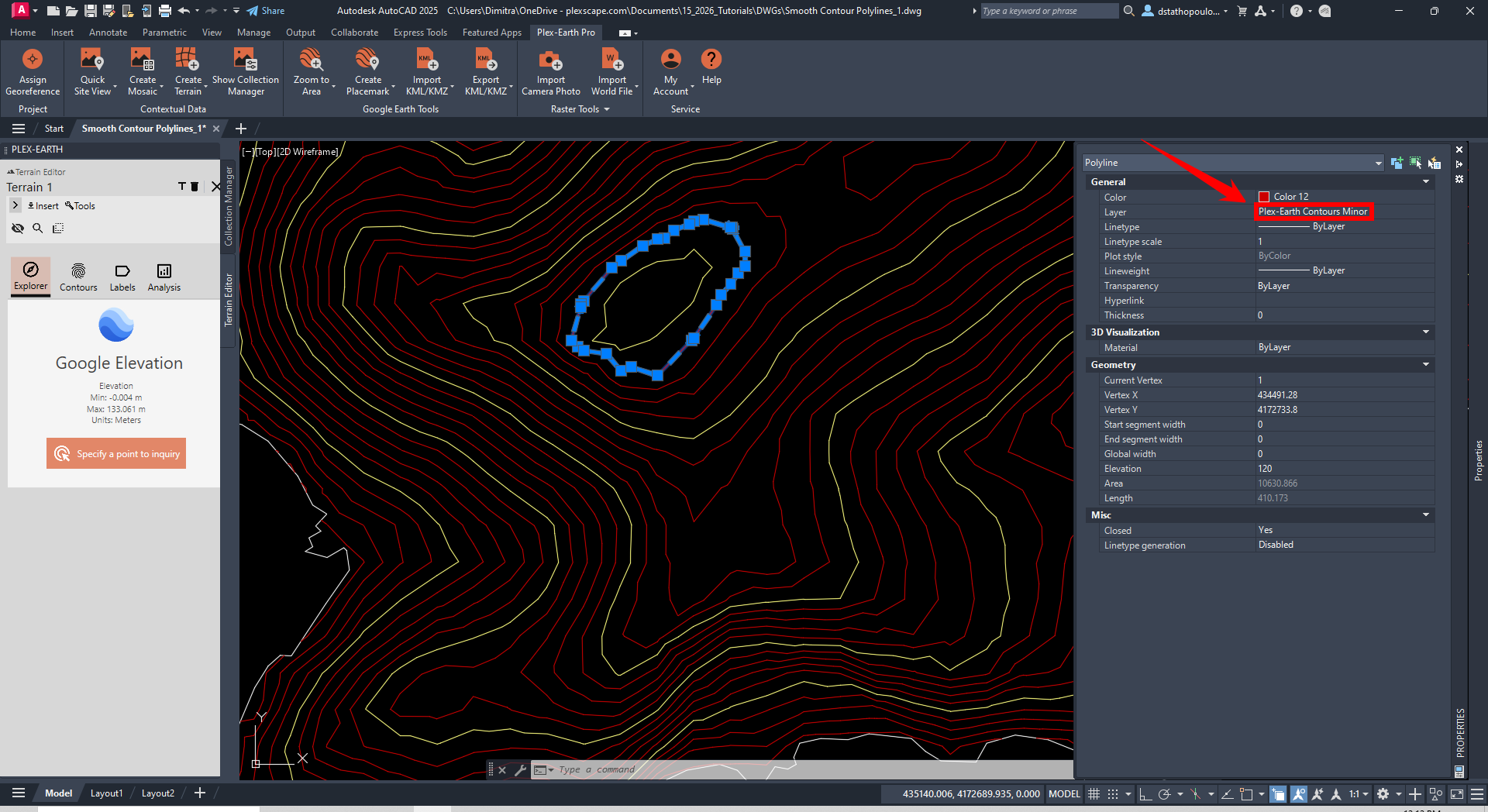
Task: Open Plex-Earth Help
Action: [x=711, y=67]
